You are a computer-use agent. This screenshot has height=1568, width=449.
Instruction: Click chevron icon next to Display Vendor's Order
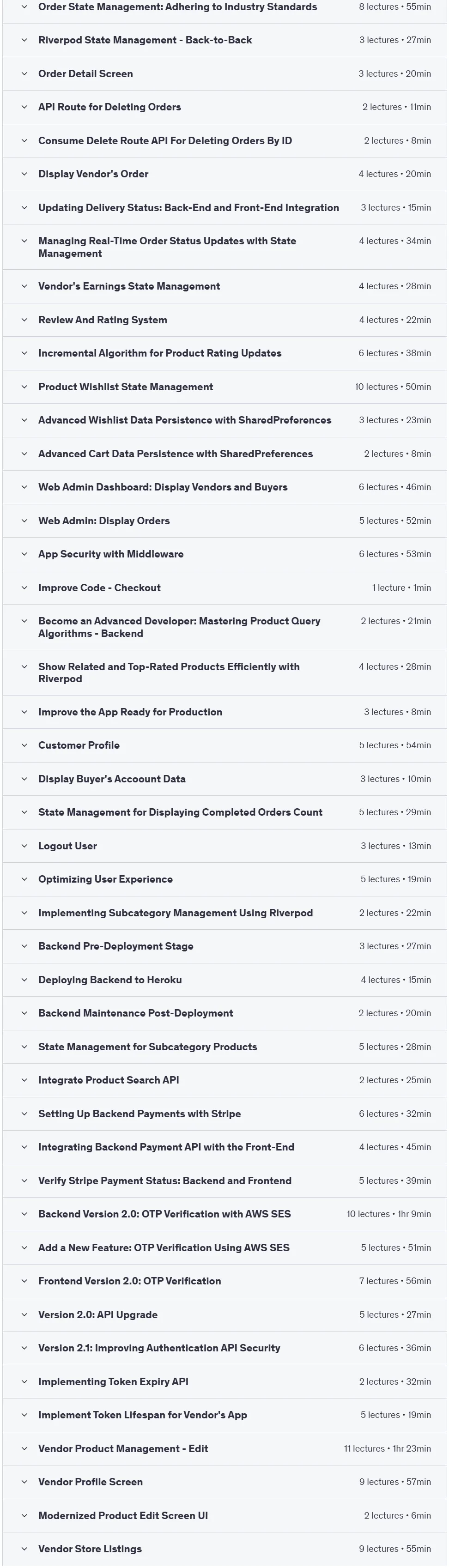24,174
